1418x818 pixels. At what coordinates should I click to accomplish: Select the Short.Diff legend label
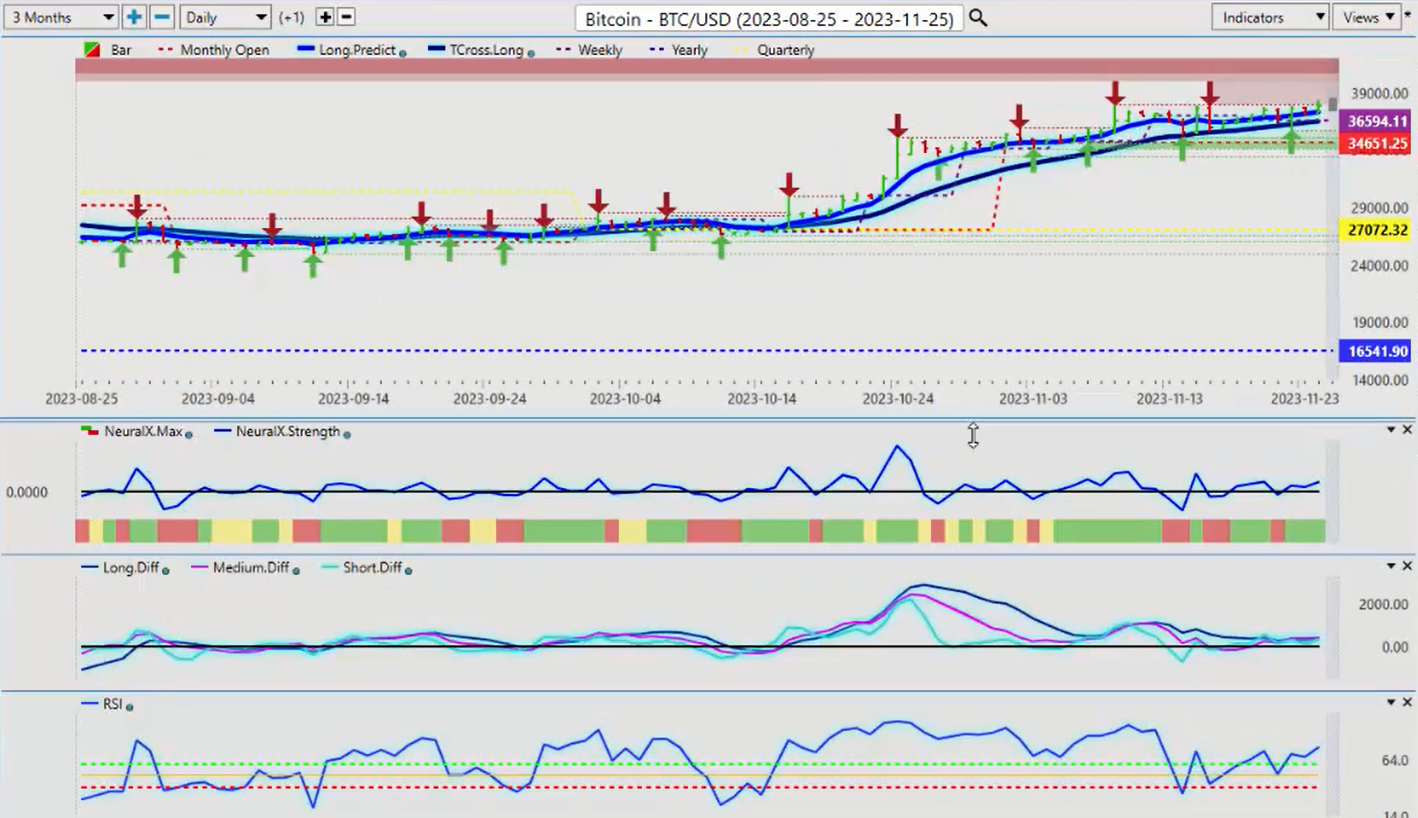pyautogui.click(x=372, y=567)
